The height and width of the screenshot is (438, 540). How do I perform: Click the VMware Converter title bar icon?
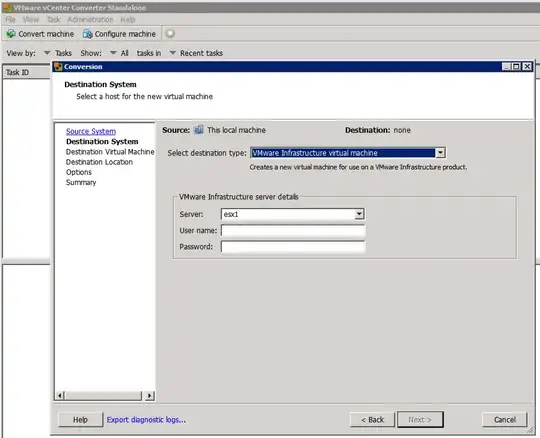(x=7, y=7)
